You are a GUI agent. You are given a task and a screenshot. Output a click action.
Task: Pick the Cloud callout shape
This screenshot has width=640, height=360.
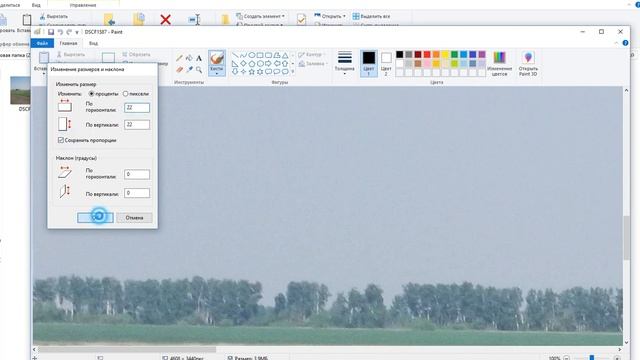(x=285, y=72)
